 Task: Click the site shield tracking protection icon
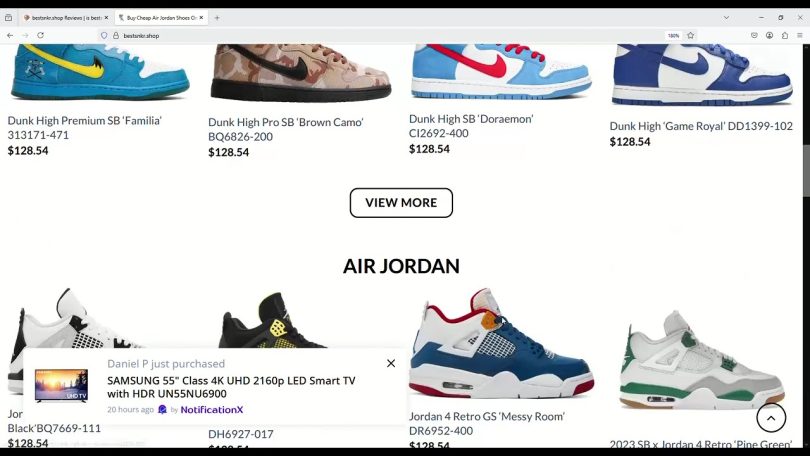[104, 36]
